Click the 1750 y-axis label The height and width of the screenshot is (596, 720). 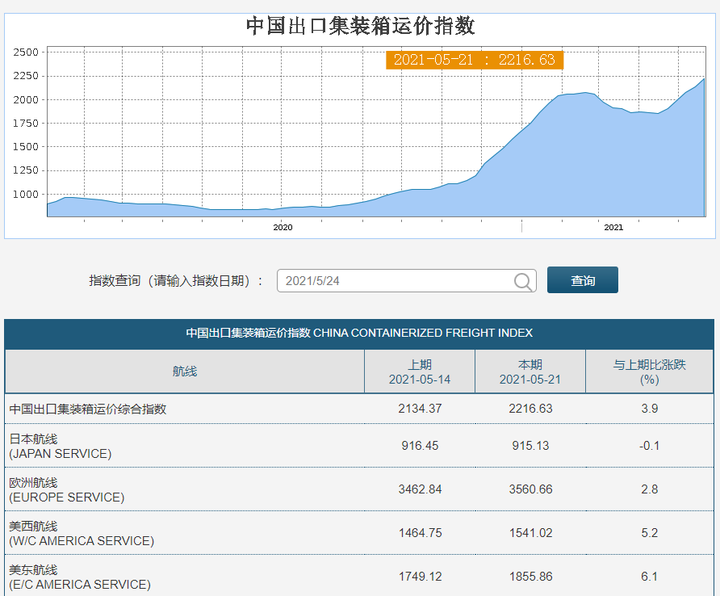[26, 123]
